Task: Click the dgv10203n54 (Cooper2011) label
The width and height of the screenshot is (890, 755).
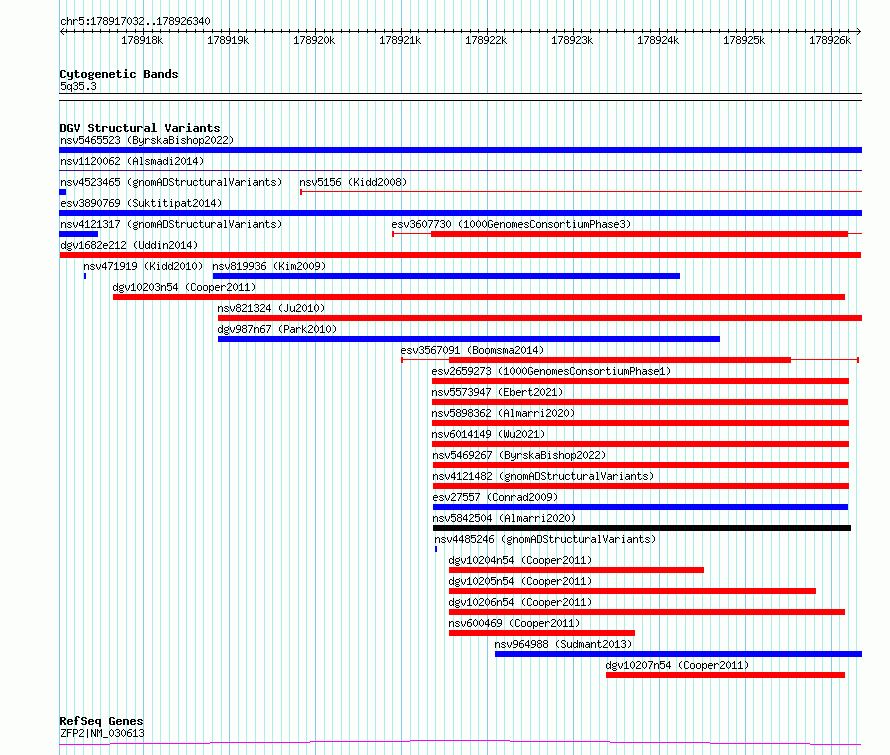Action: click(x=184, y=287)
